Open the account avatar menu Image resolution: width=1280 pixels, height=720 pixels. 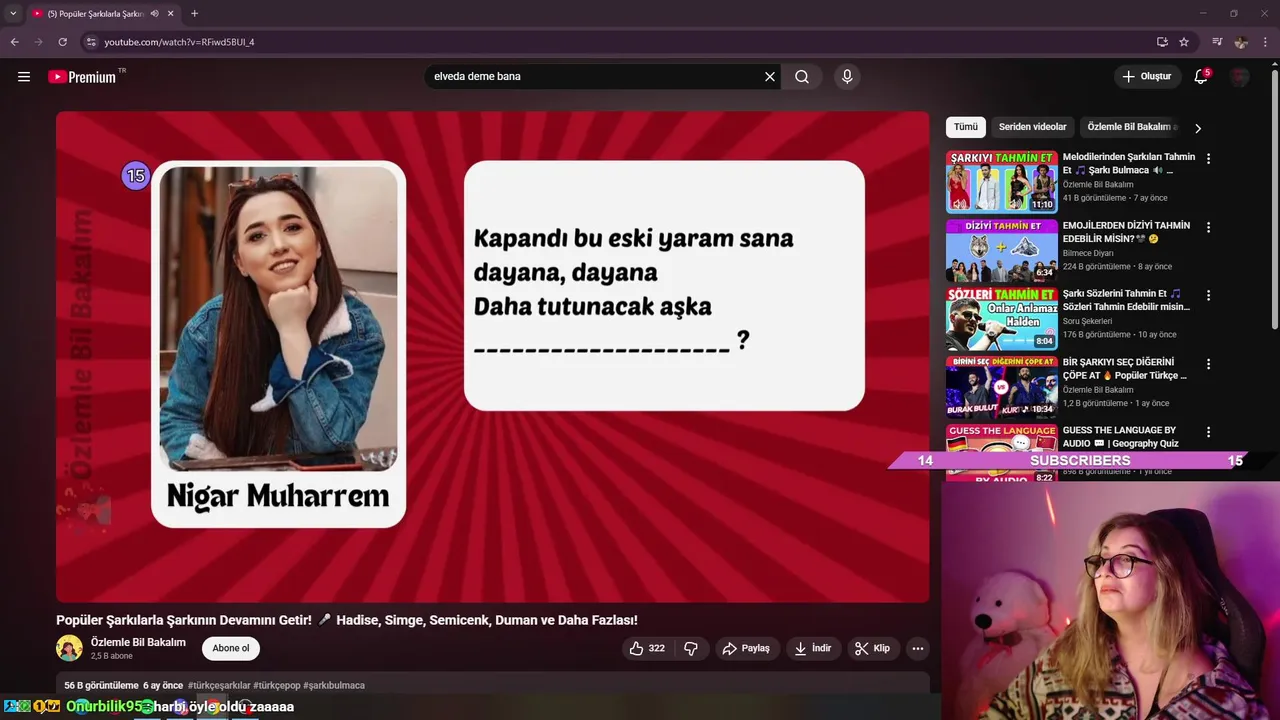pos(1240,76)
